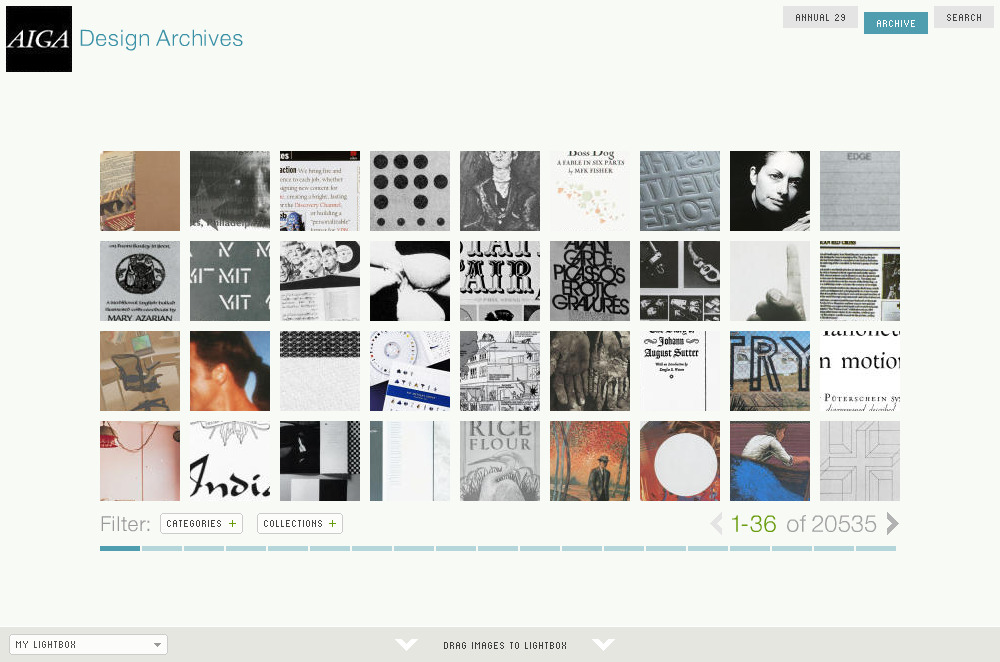
Task: Open the newspaper text column thumbnail
Action: point(860,281)
